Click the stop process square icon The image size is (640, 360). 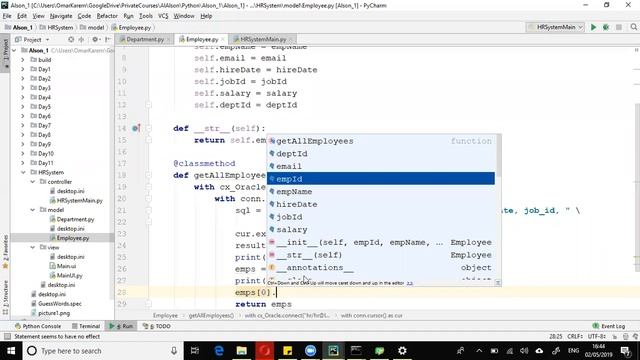[x=619, y=27]
